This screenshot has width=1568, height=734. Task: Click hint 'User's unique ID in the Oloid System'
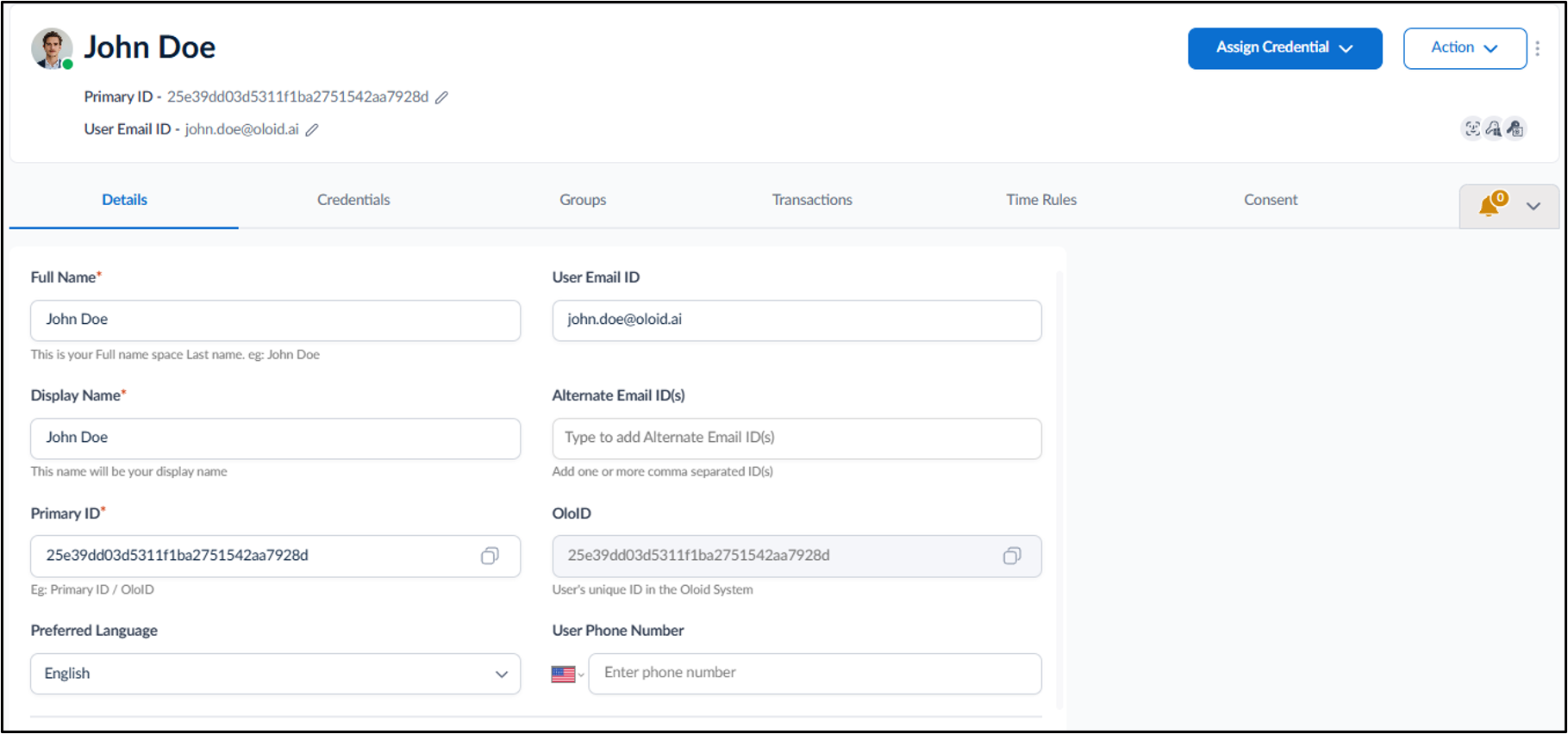653,590
